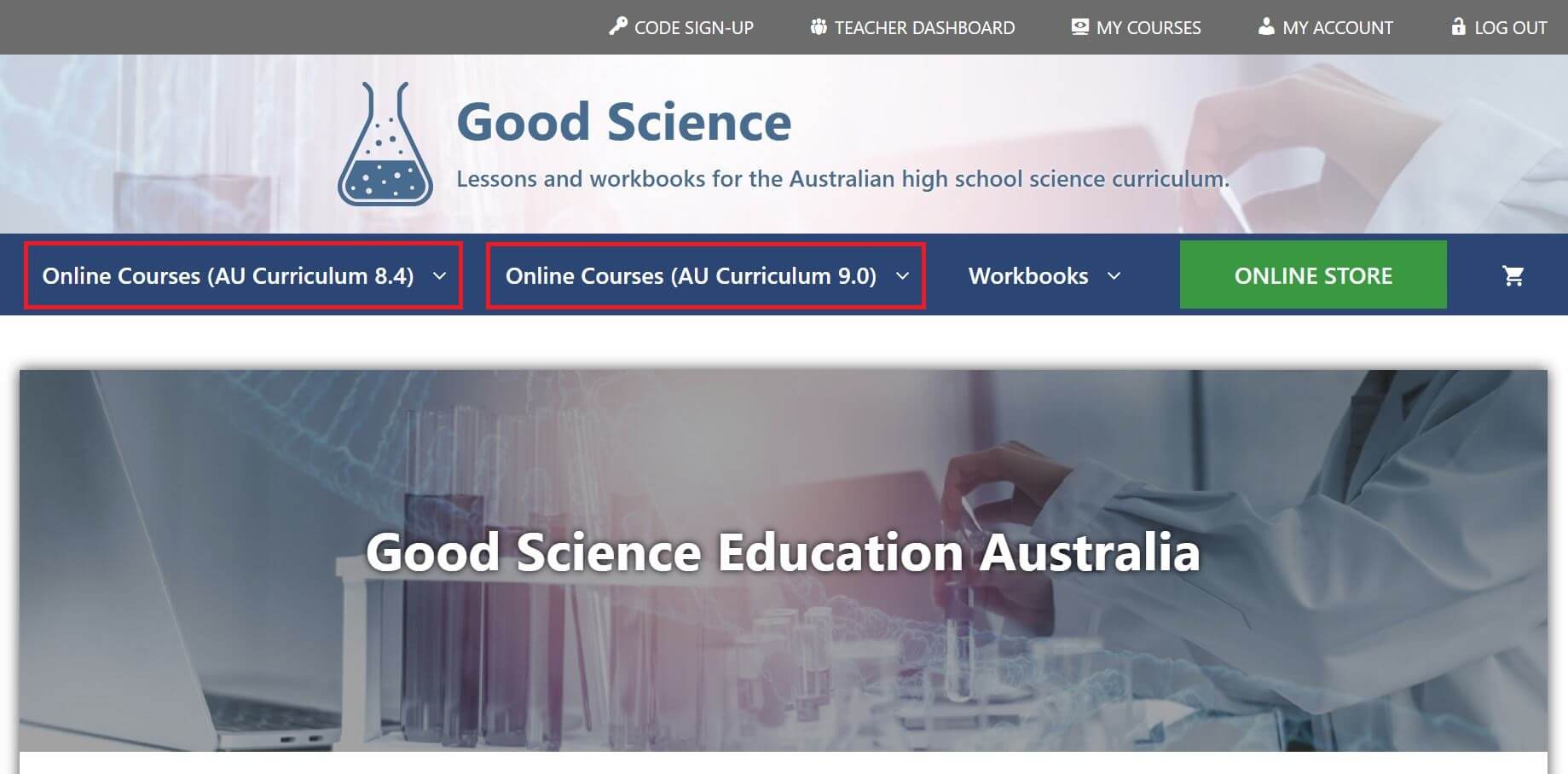This screenshot has width=1568, height=774.
Task: Expand the Workbooks dropdown
Action: [1044, 275]
